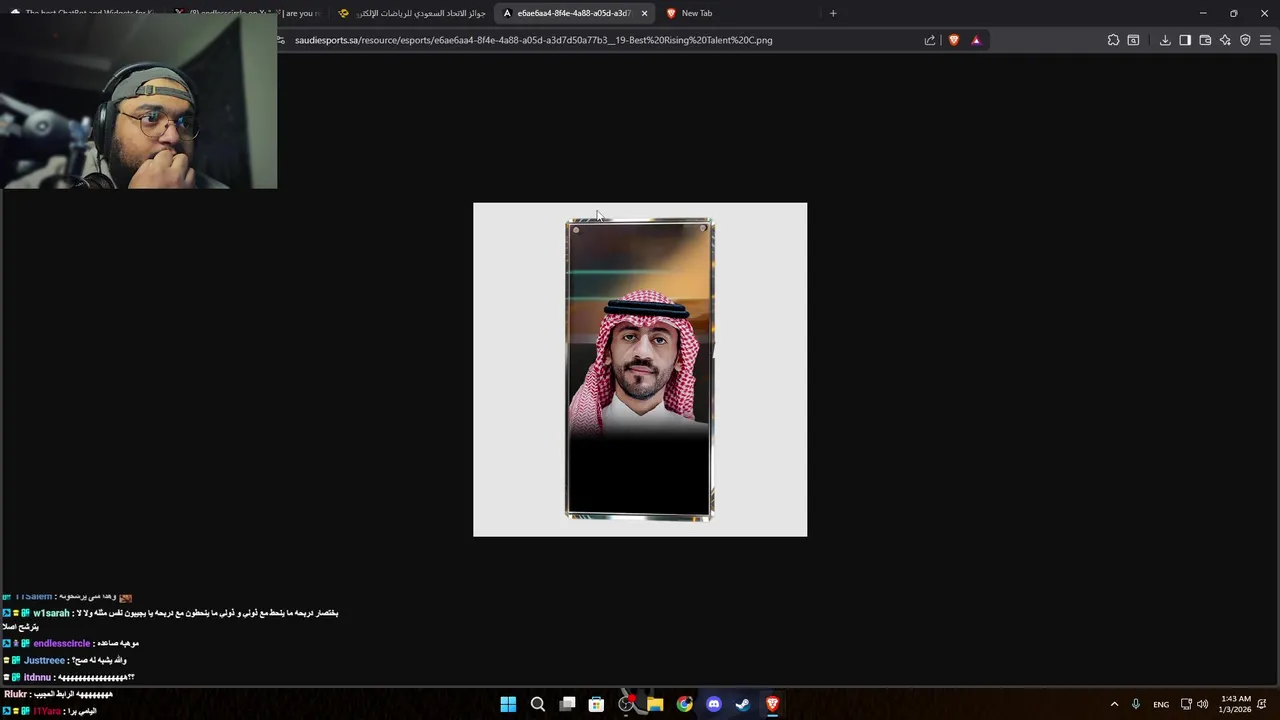Open Task View on the taskbar
Screen dimensions: 1280x720
click(x=567, y=704)
